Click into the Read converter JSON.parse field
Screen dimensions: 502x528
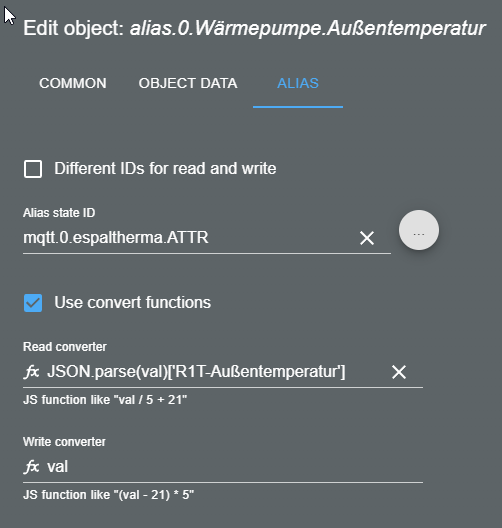click(x=215, y=372)
